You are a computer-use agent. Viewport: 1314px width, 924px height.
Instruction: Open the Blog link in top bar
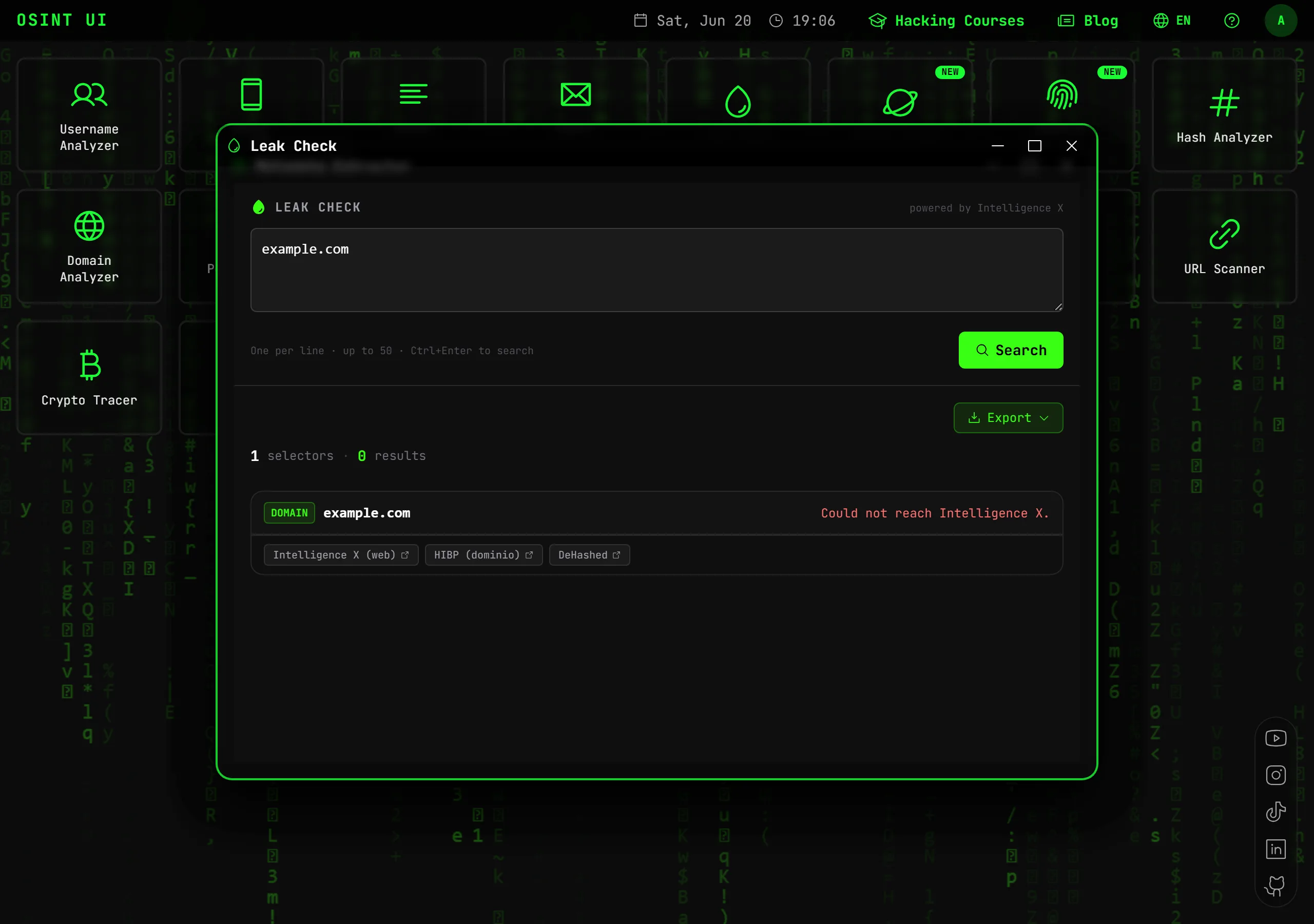(x=1088, y=21)
